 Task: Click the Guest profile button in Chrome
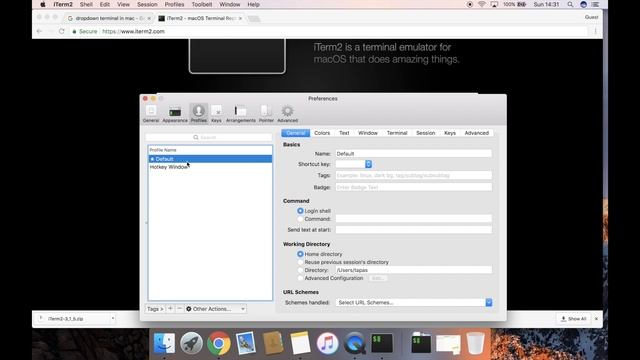591,17
